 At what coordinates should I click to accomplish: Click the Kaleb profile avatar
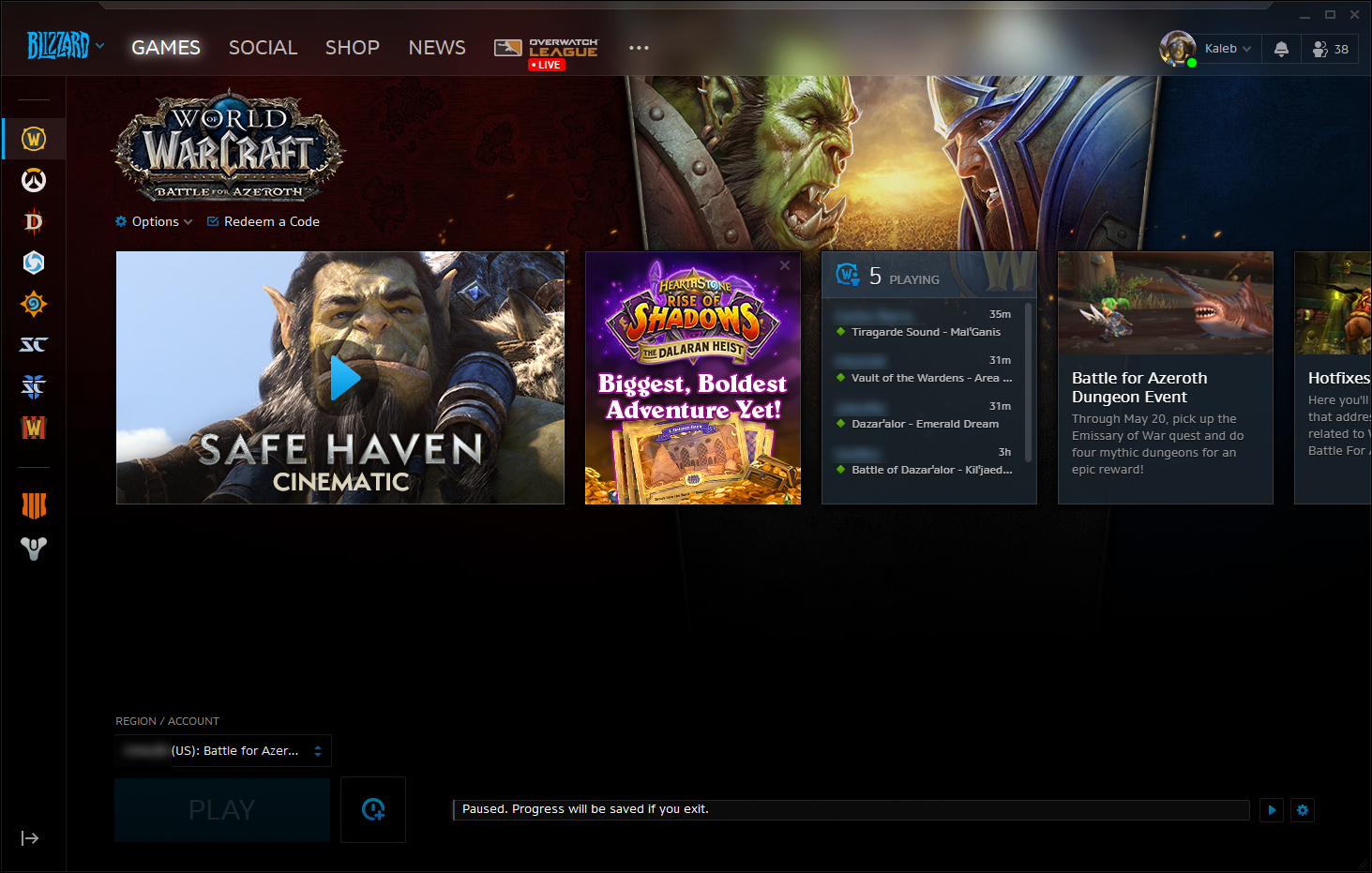coord(1177,49)
